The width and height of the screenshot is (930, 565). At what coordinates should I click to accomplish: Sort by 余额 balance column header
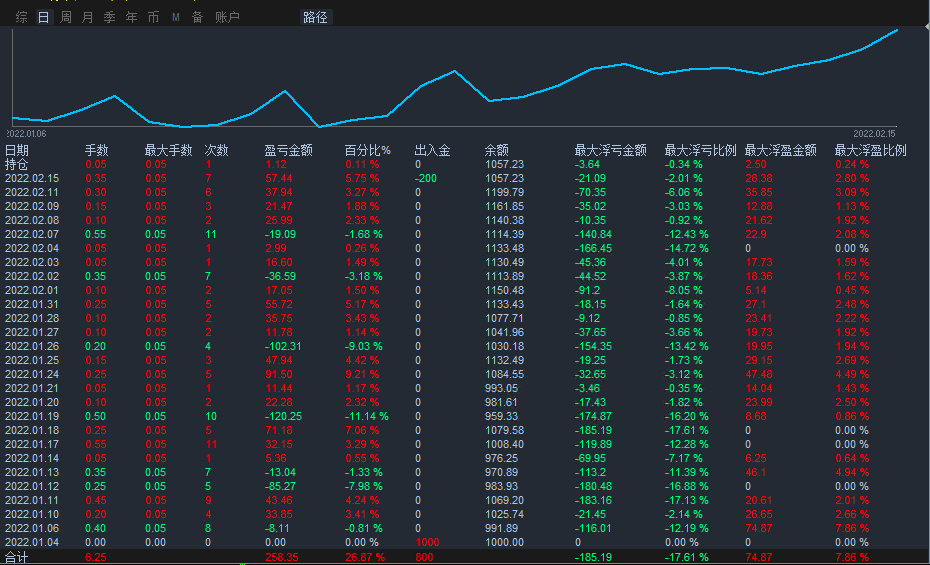tap(497, 150)
